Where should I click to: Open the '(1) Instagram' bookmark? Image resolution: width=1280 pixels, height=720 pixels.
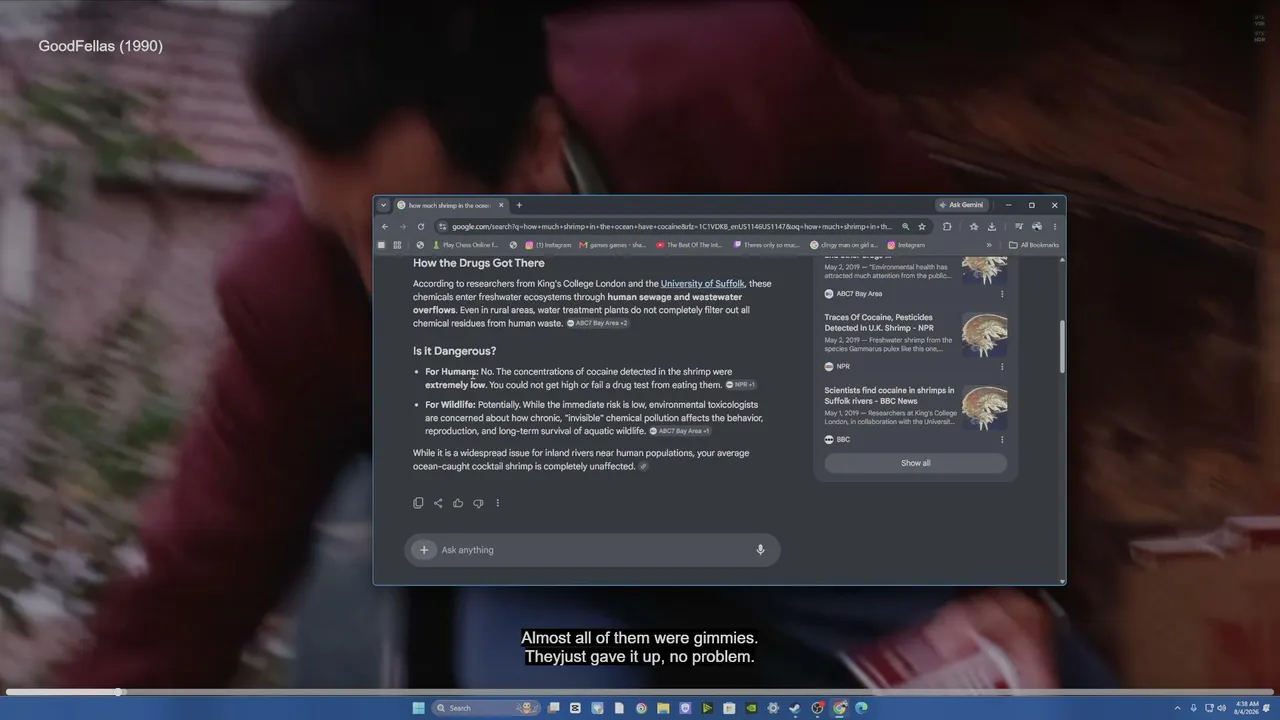[548, 245]
